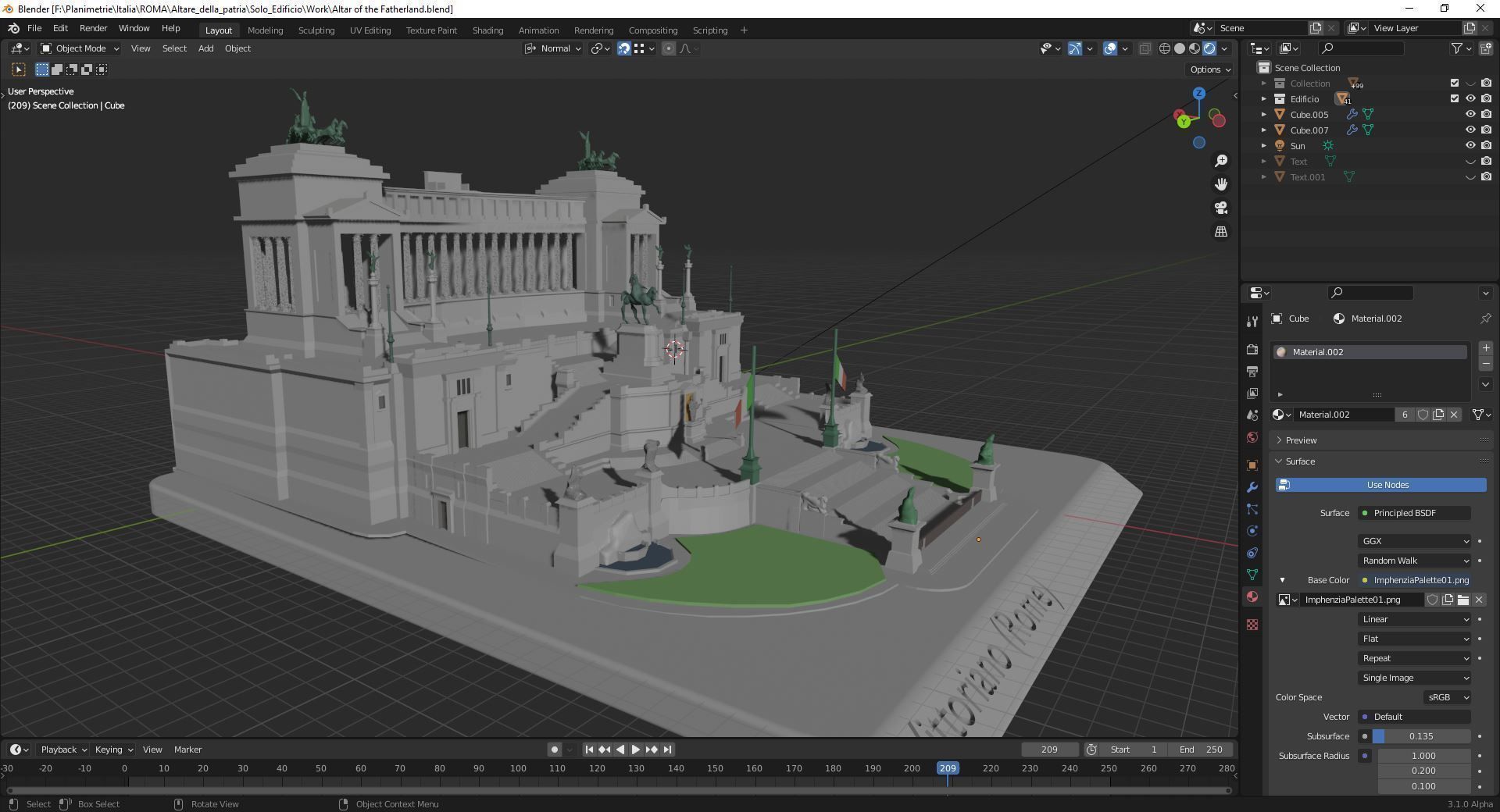
Task: Click the zoom magnifier gizmo in viewport
Action: [x=1220, y=161]
